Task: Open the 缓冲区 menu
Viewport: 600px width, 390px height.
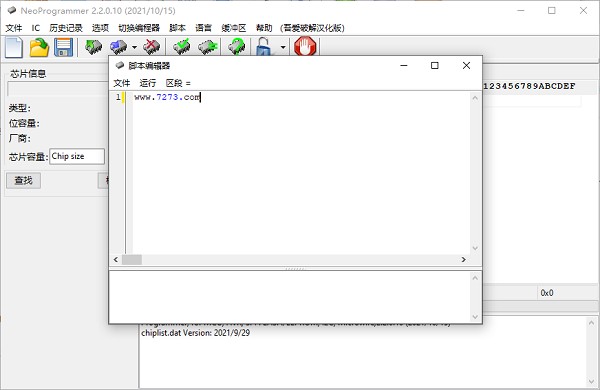Action: pyautogui.click(x=234, y=28)
